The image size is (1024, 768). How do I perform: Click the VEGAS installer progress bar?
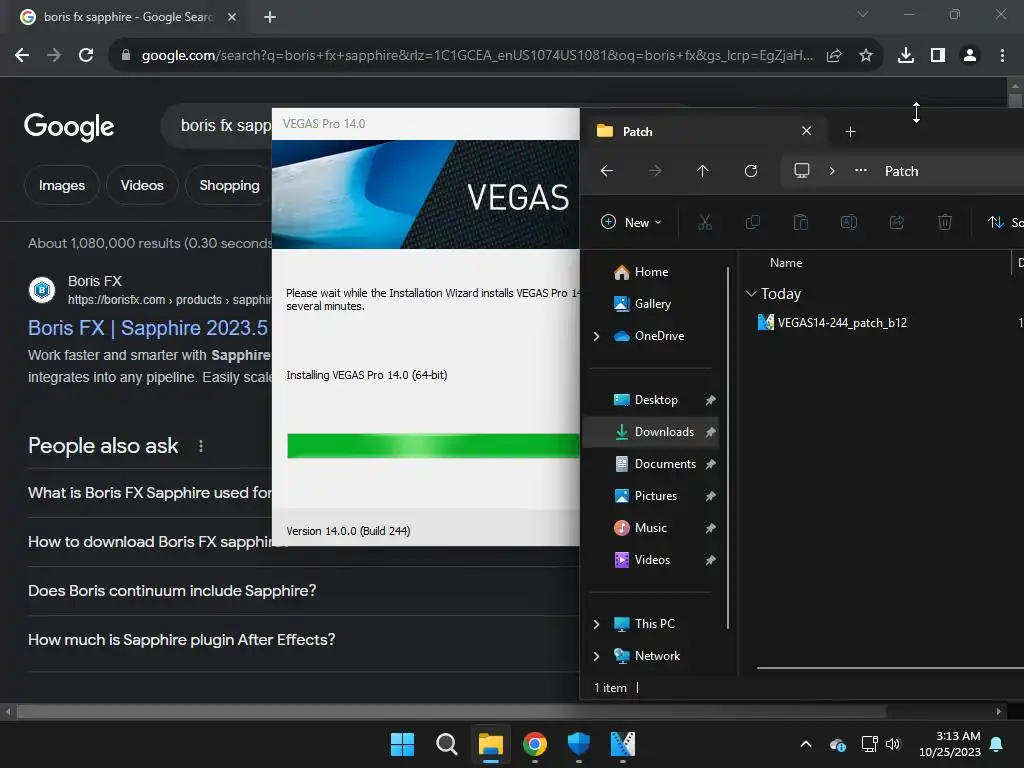432,445
